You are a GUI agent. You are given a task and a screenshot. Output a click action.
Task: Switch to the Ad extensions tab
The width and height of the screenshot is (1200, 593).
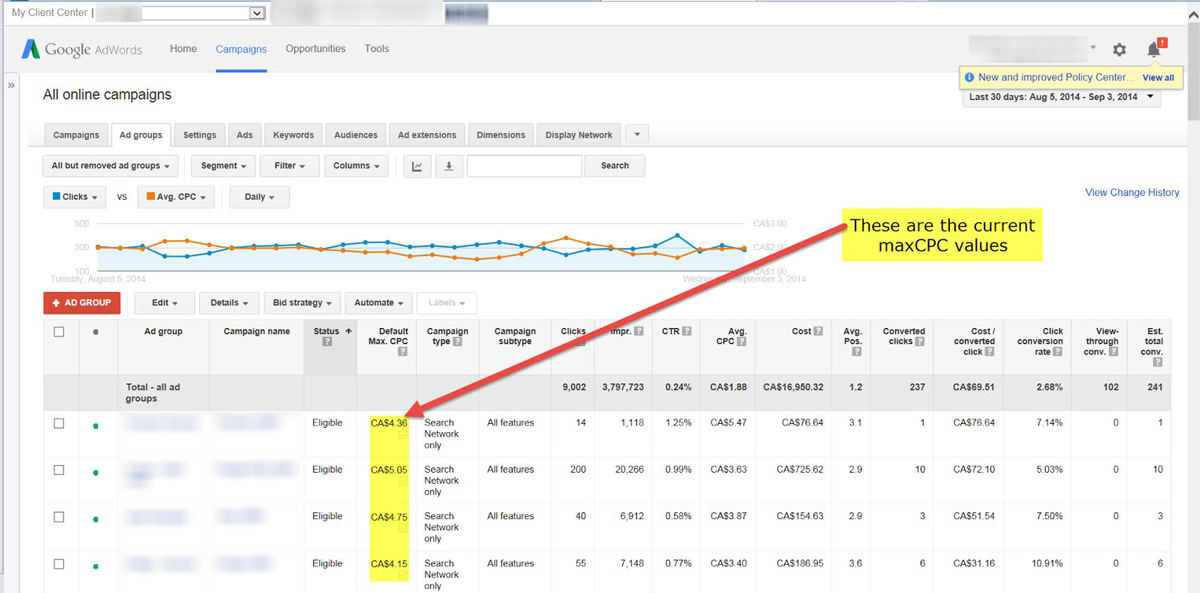[x=427, y=135]
